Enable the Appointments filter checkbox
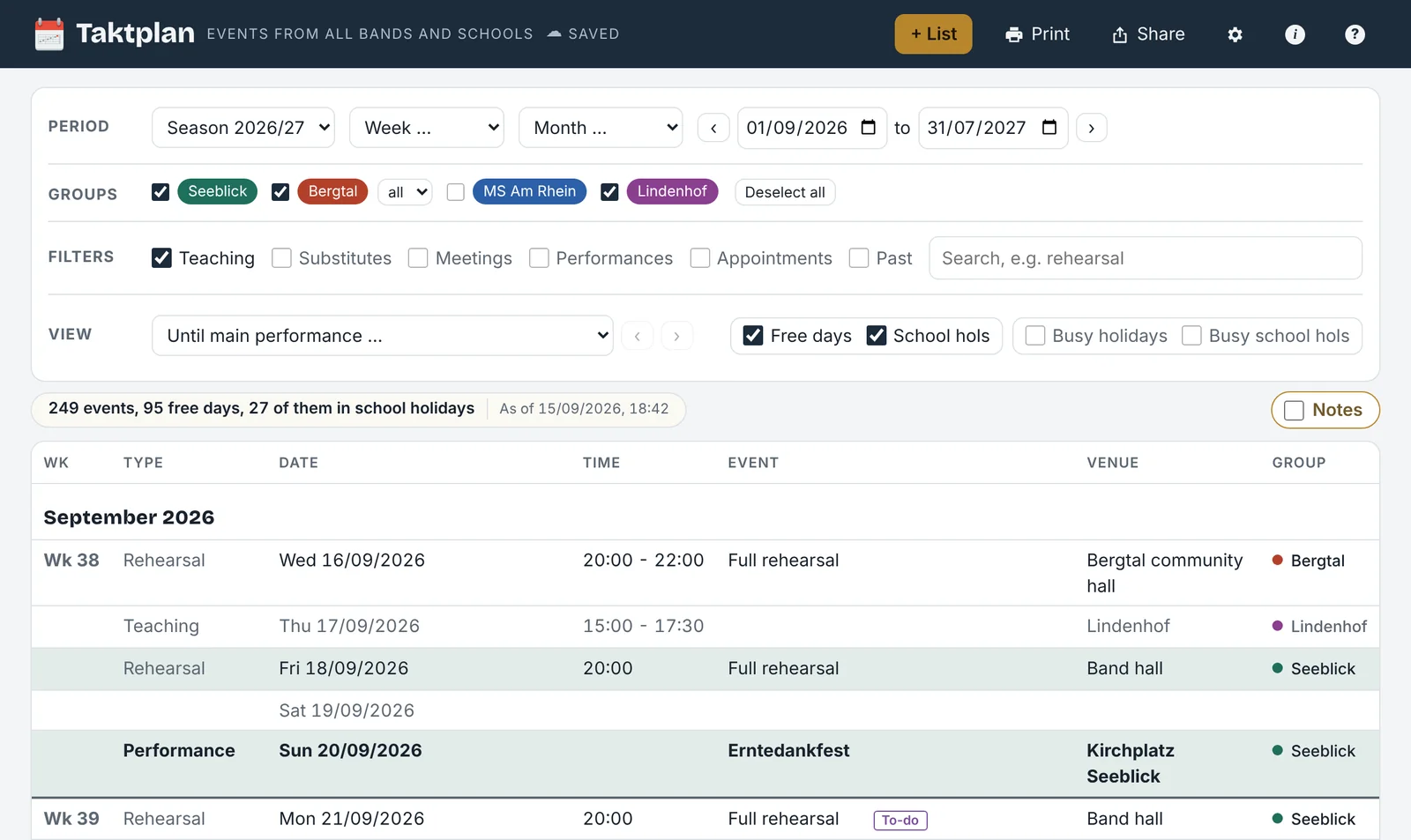The width and height of the screenshot is (1411, 840). click(700, 258)
